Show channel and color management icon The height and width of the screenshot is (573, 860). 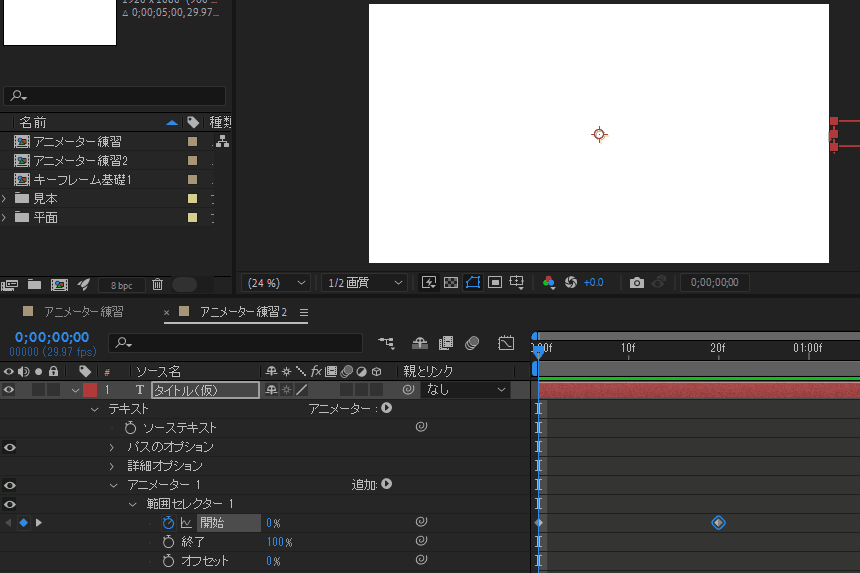(548, 282)
